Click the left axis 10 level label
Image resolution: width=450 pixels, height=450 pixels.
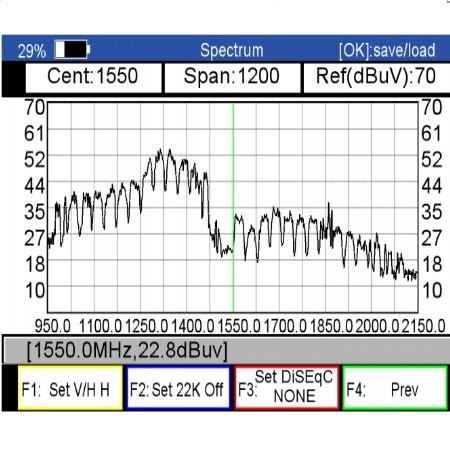[35, 290]
